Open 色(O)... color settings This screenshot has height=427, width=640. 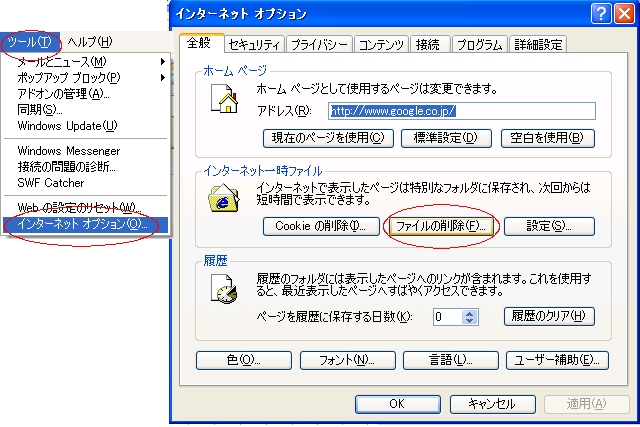click(244, 360)
